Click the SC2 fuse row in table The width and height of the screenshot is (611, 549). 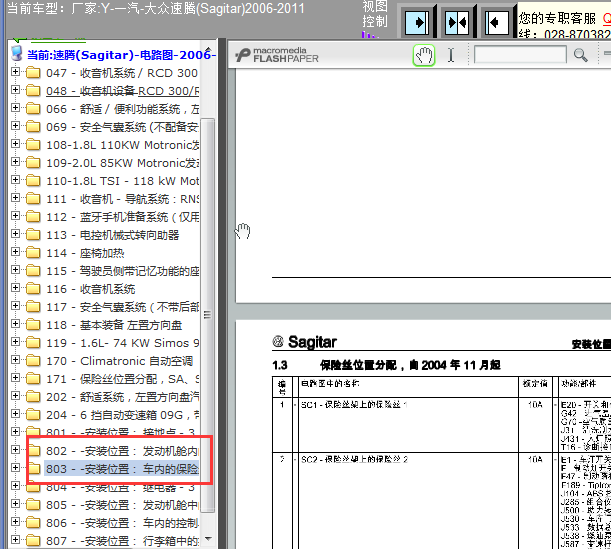coord(441,501)
